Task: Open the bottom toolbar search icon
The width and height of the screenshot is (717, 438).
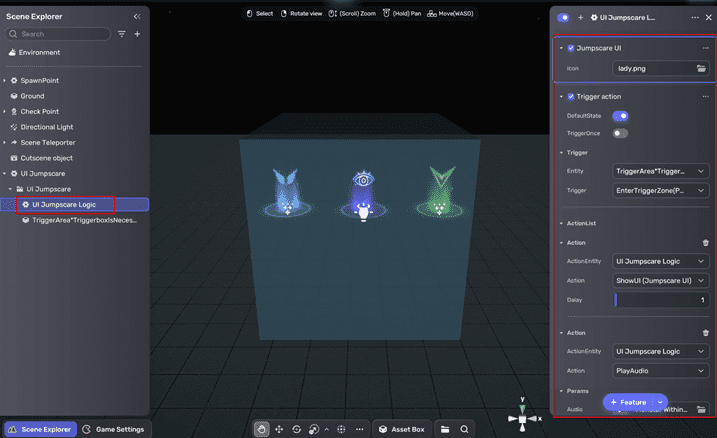Action: point(464,429)
